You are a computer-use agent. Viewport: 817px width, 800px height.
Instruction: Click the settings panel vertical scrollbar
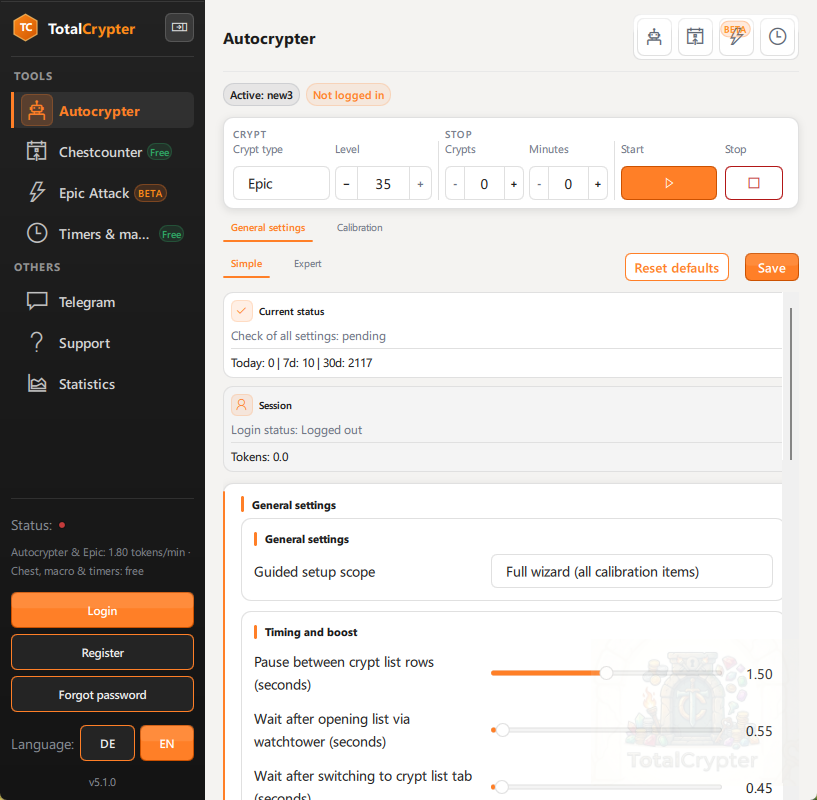pos(790,384)
